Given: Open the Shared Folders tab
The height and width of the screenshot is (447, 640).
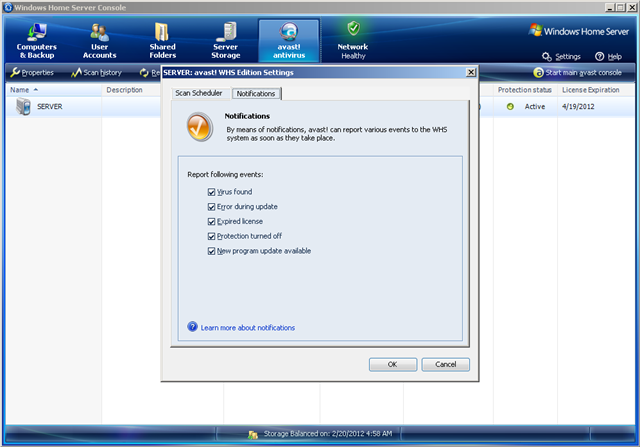Looking at the screenshot, I should [x=162, y=41].
